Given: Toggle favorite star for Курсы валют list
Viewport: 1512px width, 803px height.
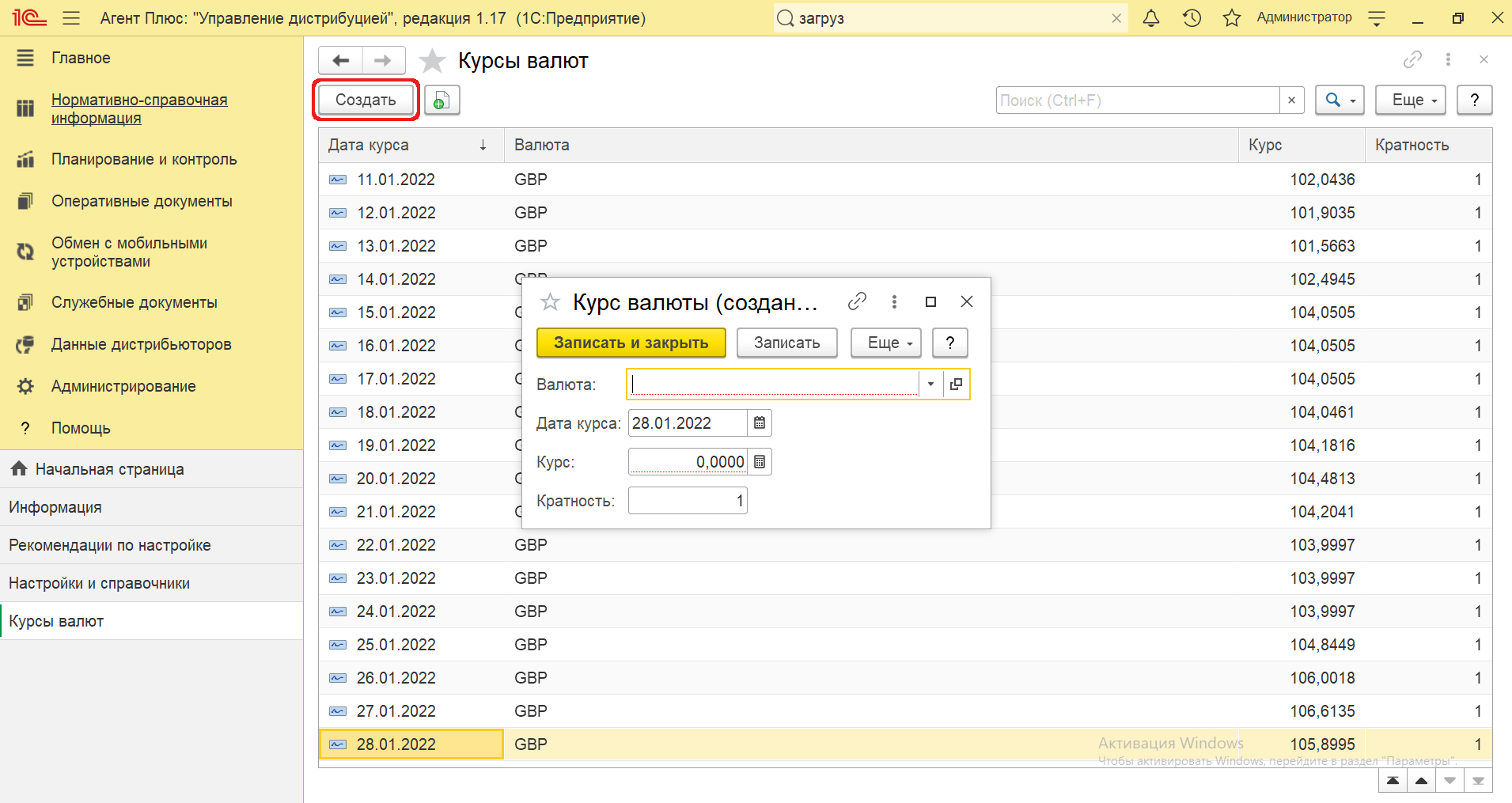Looking at the screenshot, I should [x=432, y=61].
